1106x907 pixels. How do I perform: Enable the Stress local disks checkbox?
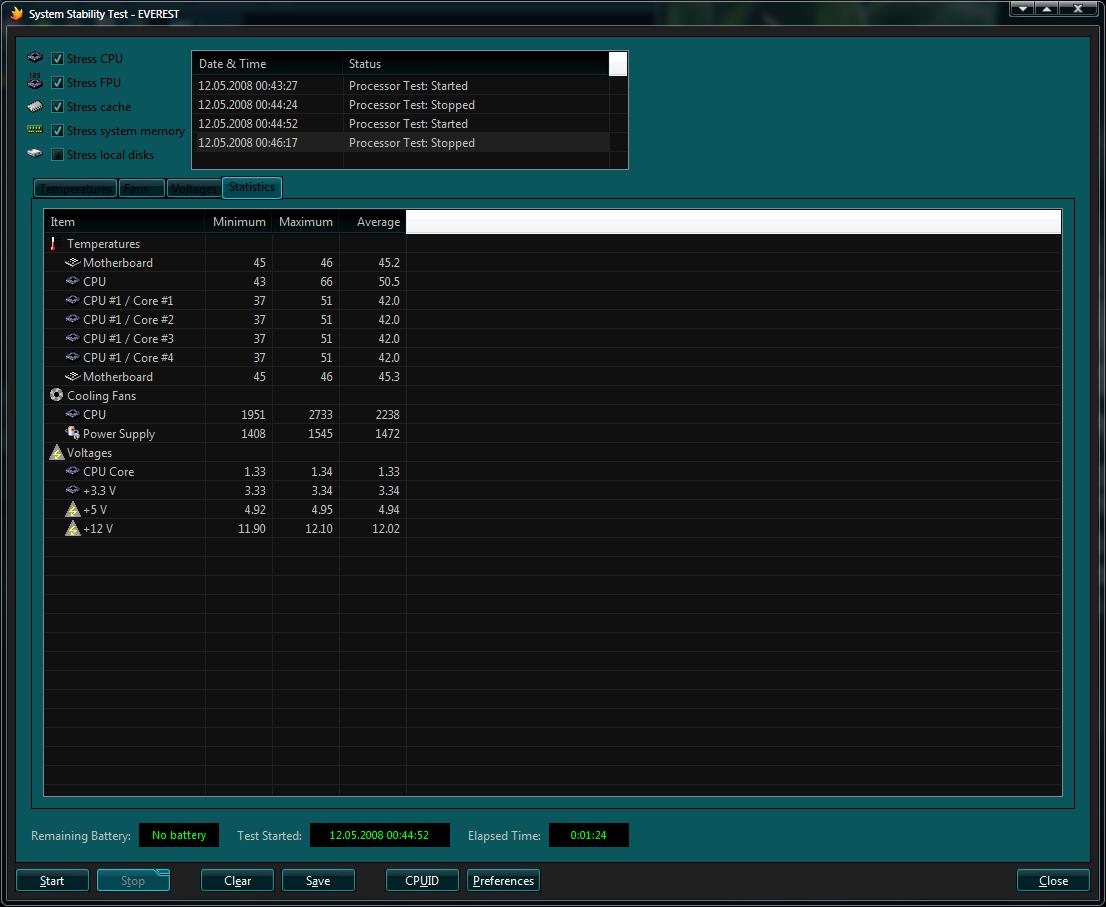[x=58, y=154]
